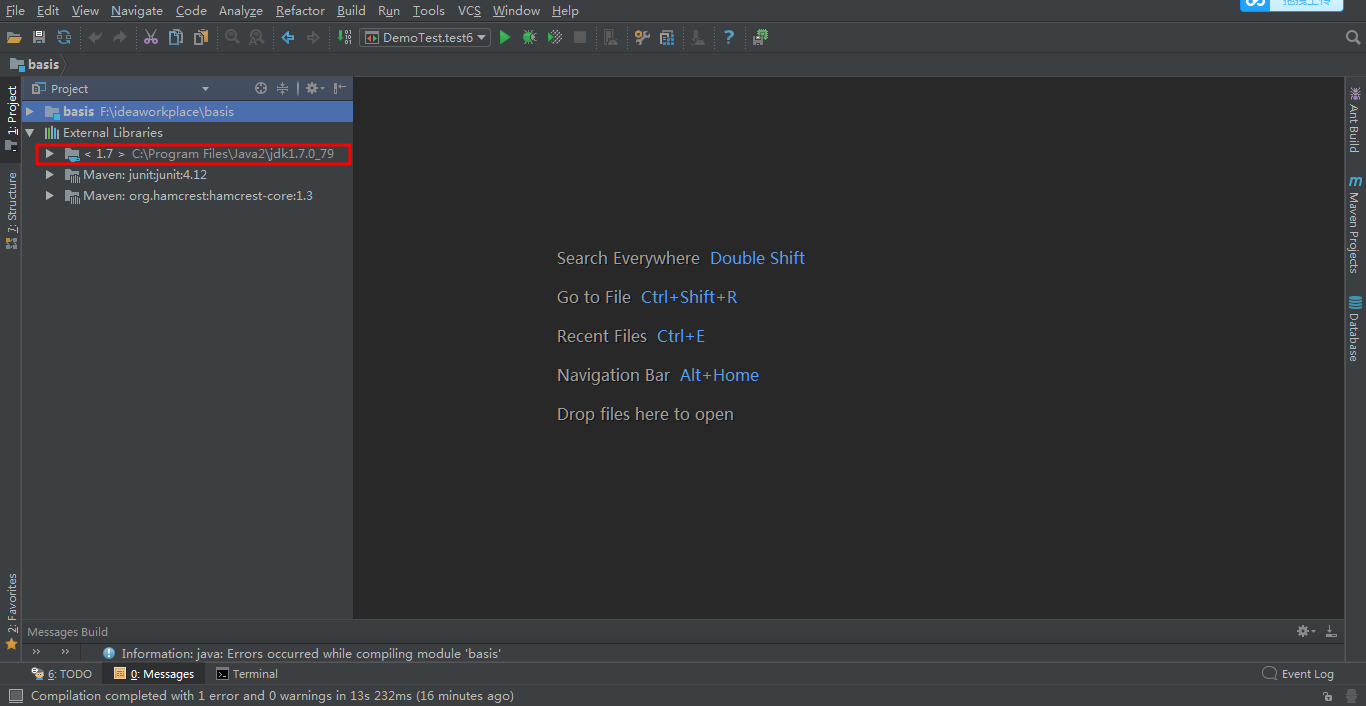Viewport: 1366px width, 706px height.
Task: Open Messages panel gear settings icon
Action: coord(1306,631)
